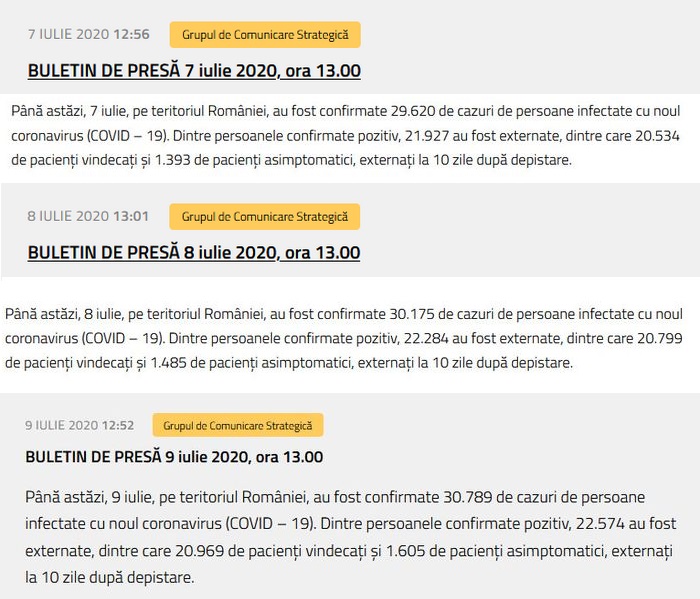Click the 29.620 confirmed cases figure
The height and width of the screenshot is (599, 700).
pyautogui.click(x=412, y=111)
